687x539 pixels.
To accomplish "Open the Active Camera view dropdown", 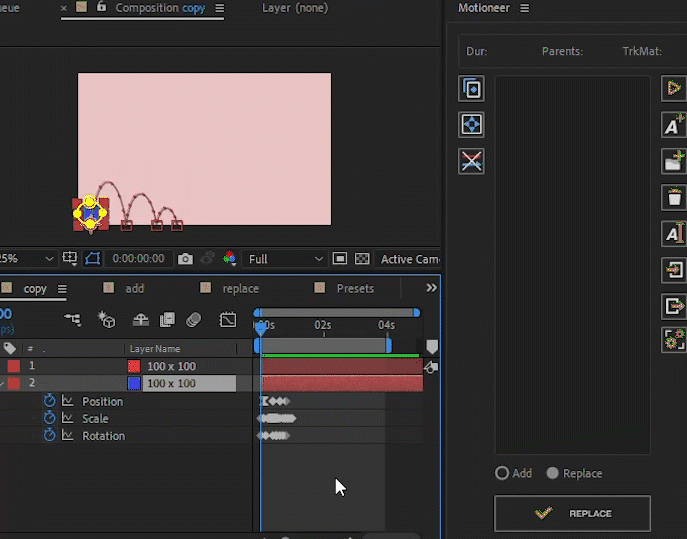I will (x=408, y=259).
